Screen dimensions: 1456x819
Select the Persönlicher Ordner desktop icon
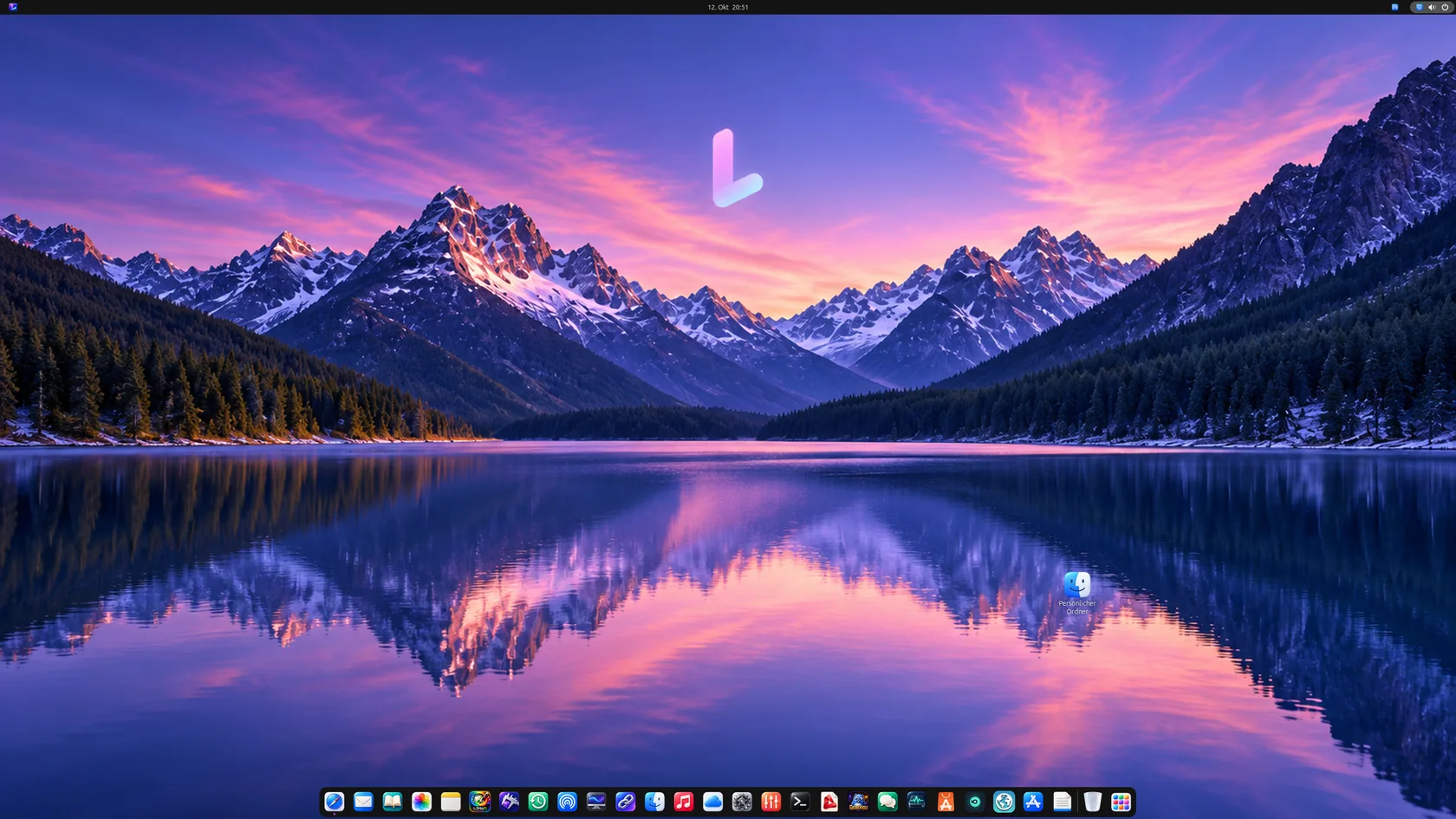1077,594
